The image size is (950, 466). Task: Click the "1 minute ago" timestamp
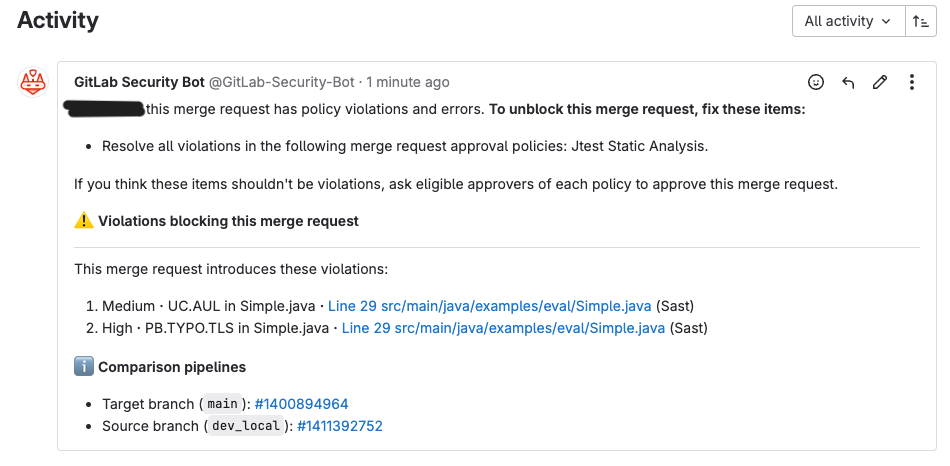click(408, 82)
